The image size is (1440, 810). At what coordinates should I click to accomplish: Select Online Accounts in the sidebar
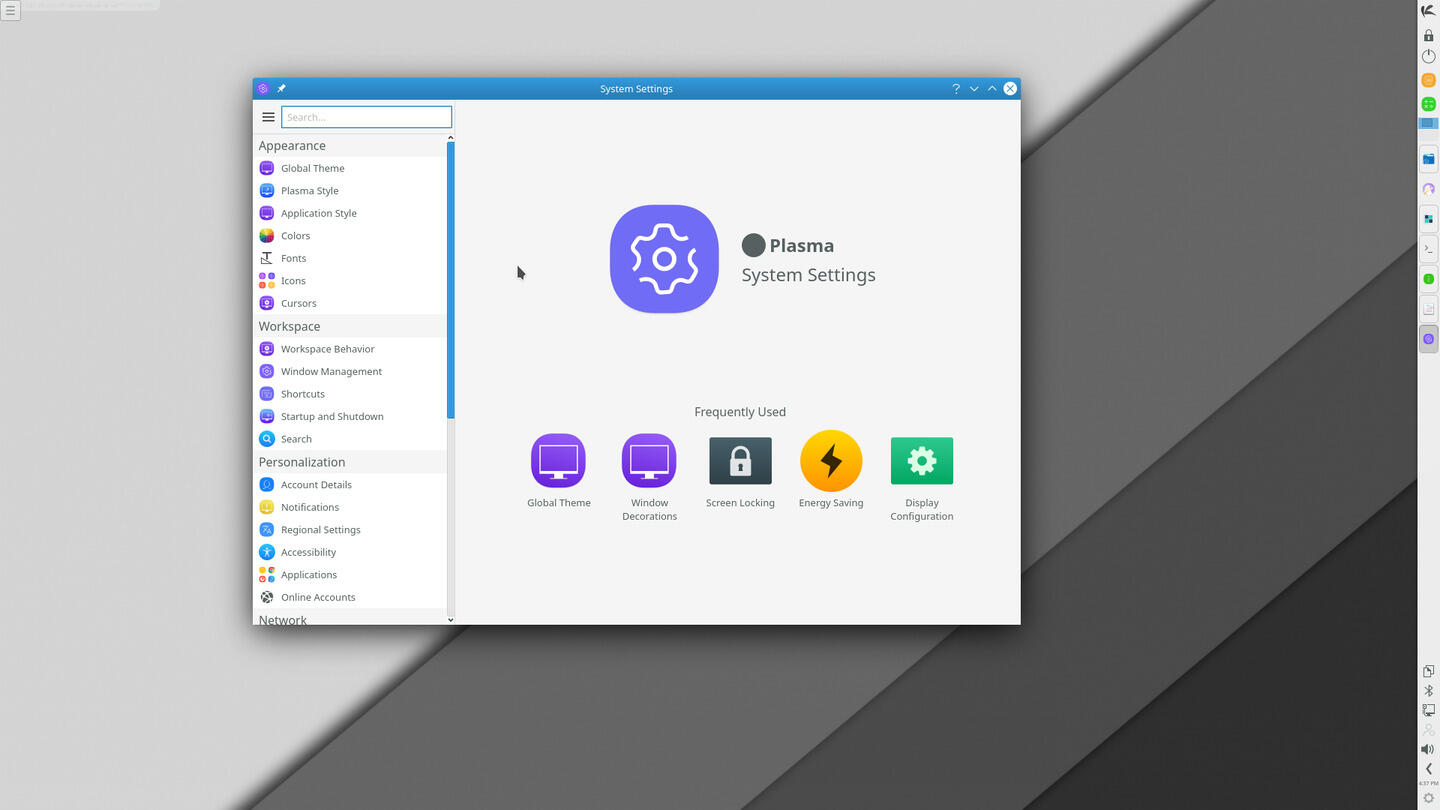click(x=349, y=597)
